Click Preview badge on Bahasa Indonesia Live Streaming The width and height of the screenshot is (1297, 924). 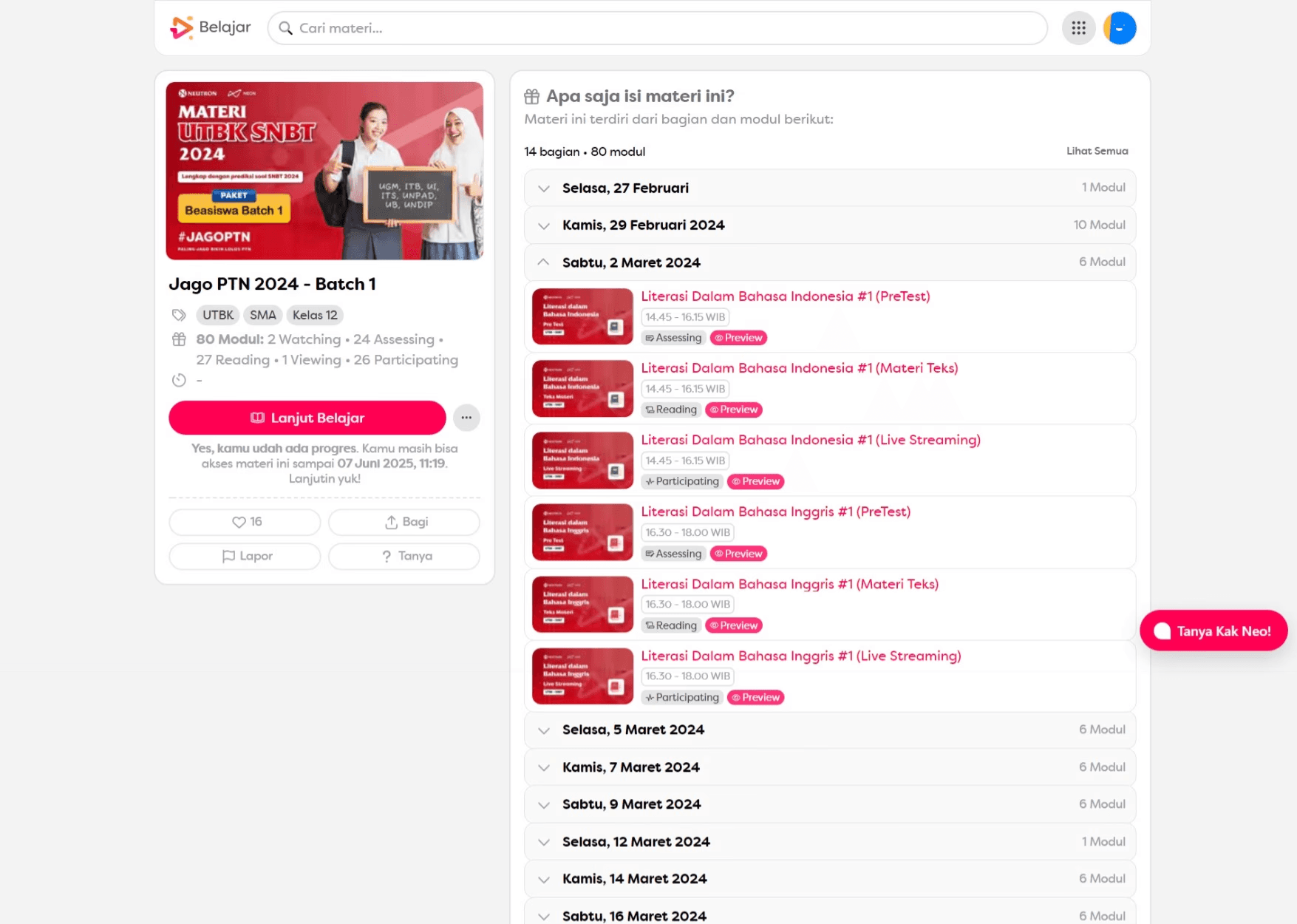click(755, 481)
